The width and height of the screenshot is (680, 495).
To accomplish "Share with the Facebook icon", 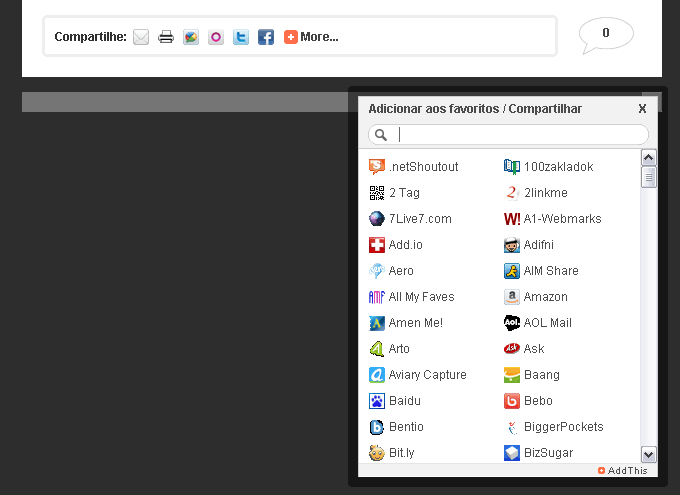I will pos(266,37).
